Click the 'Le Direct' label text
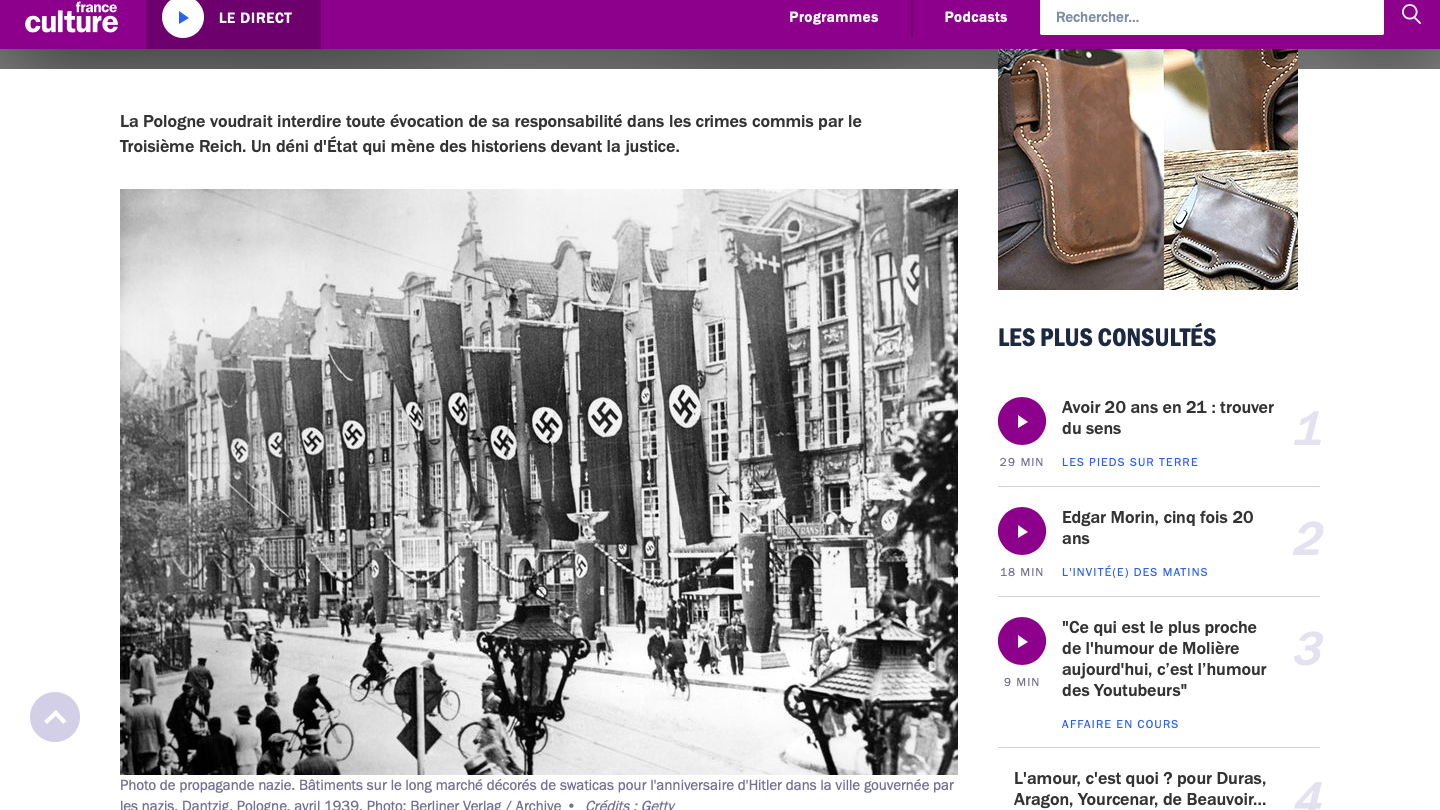The height and width of the screenshot is (810, 1440). coord(255,18)
